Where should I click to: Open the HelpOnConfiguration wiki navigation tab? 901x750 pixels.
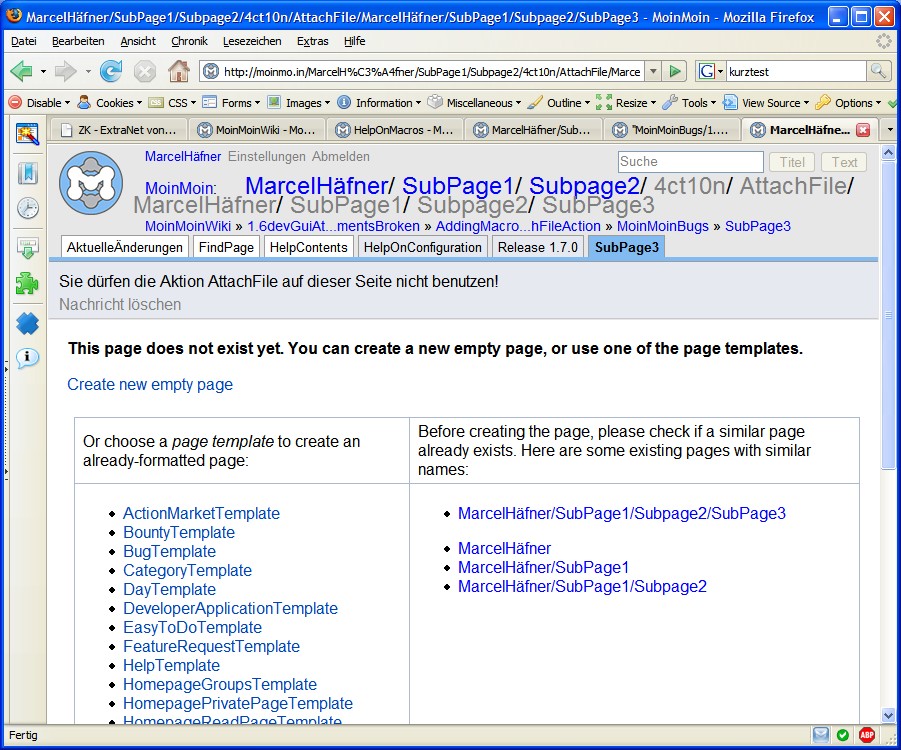point(423,247)
